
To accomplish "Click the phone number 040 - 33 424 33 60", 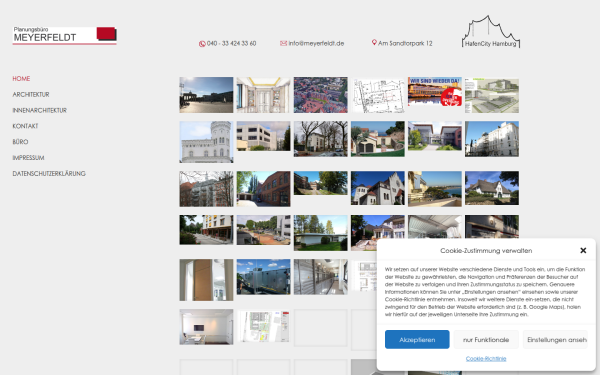I will tap(232, 44).
